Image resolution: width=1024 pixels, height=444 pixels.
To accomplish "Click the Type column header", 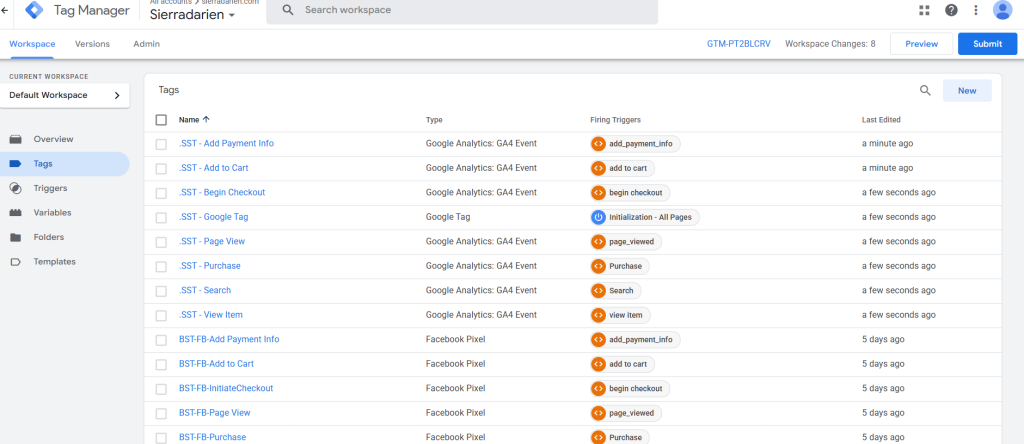I will 434,120.
